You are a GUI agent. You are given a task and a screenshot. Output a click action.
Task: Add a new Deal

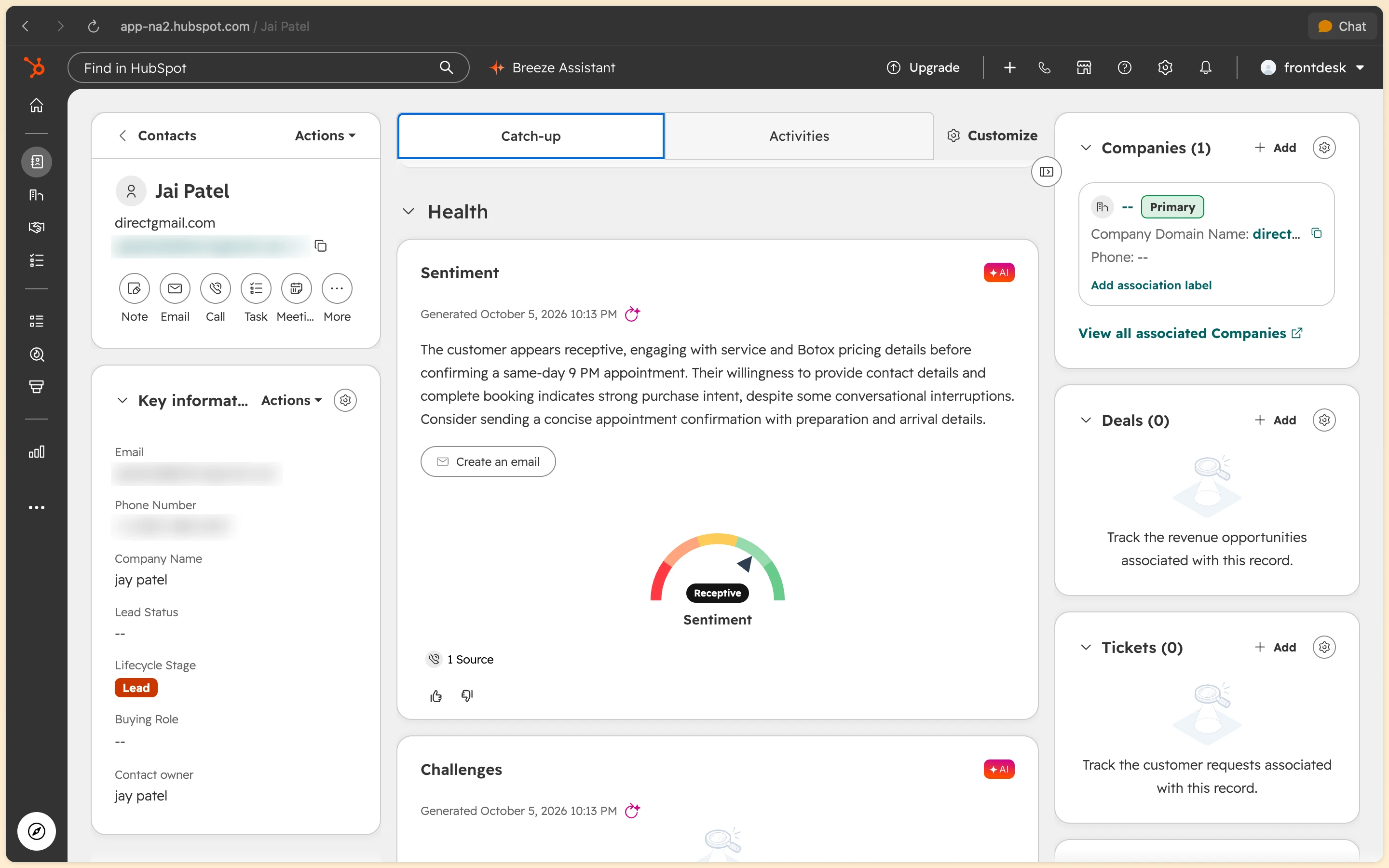point(1275,420)
